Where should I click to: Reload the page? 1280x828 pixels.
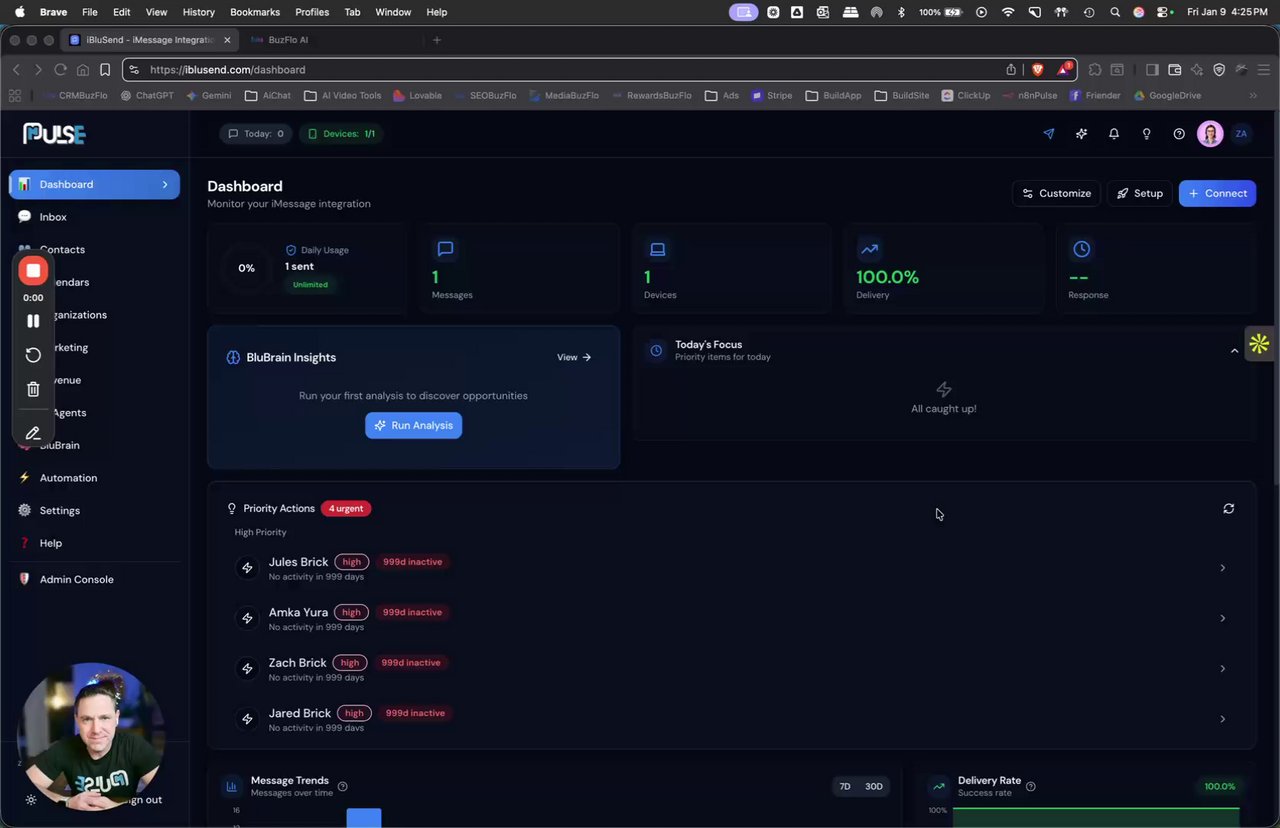(60, 70)
